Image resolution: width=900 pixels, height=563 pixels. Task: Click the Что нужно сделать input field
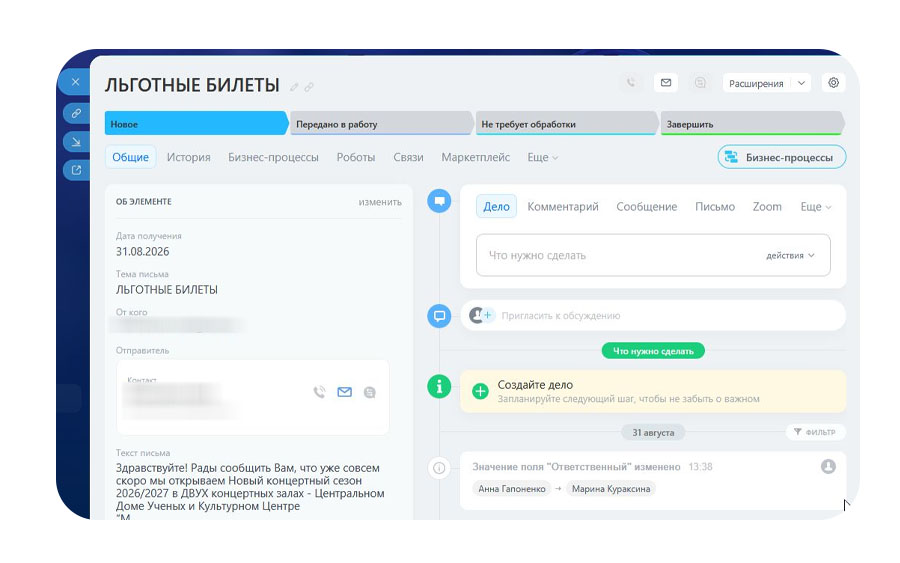(x=653, y=255)
